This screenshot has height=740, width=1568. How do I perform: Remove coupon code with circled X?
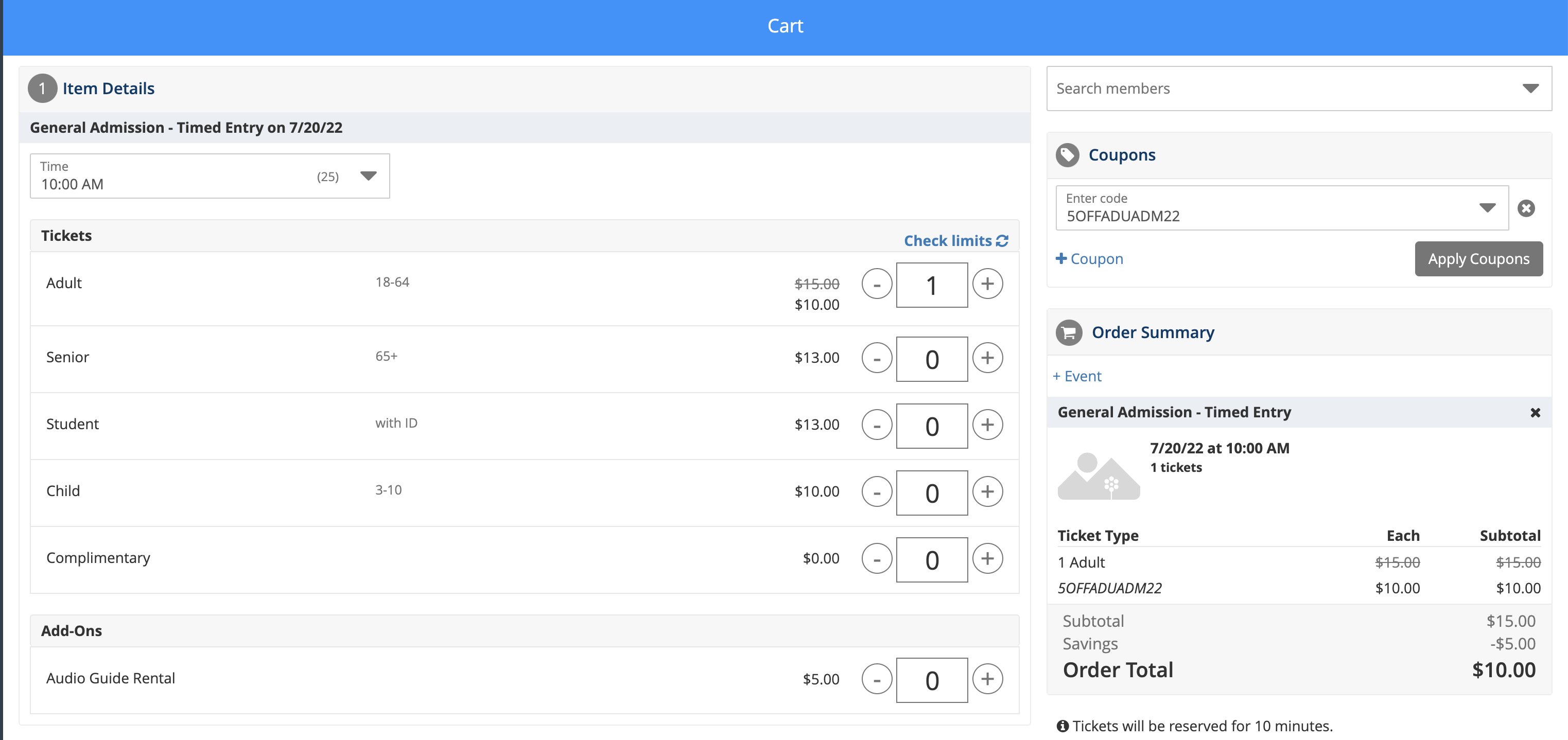click(1525, 209)
